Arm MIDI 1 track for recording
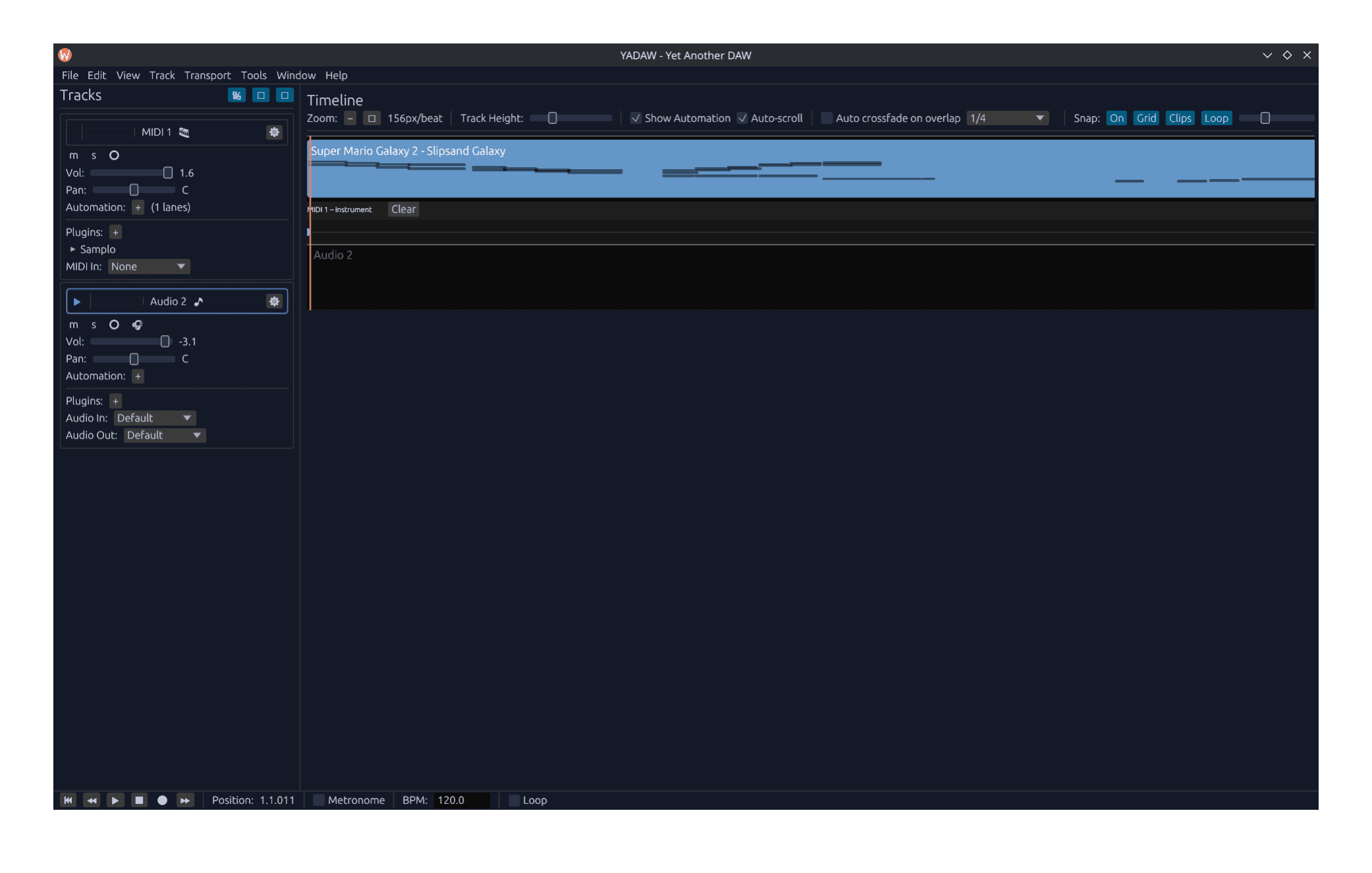Screen dimensions: 1372x873 pyautogui.click(x=114, y=155)
